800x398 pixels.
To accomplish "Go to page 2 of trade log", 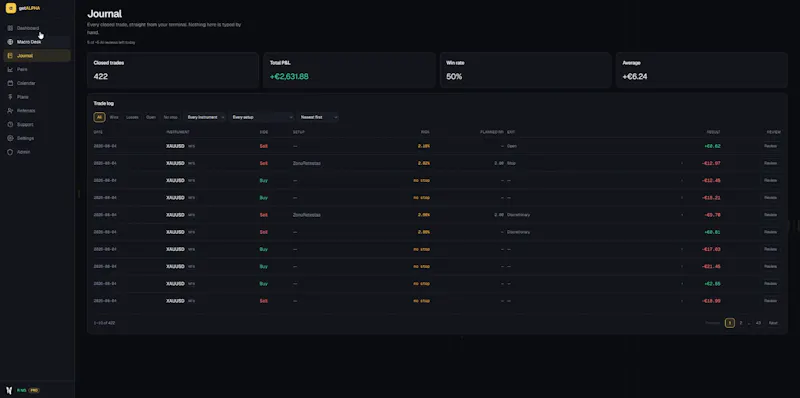I will click(741, 323).
